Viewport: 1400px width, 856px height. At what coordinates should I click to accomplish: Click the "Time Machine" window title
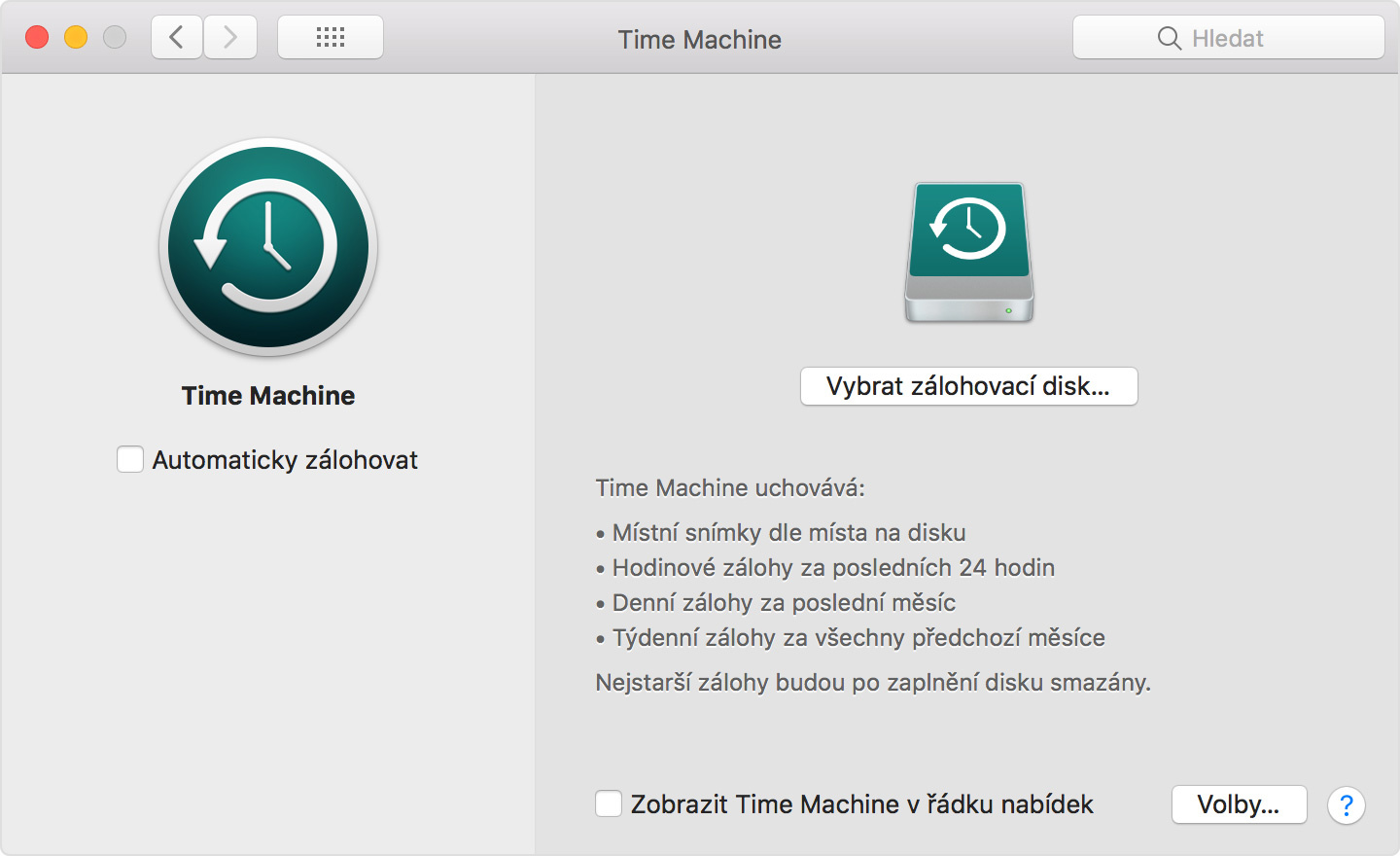point(699,40)
